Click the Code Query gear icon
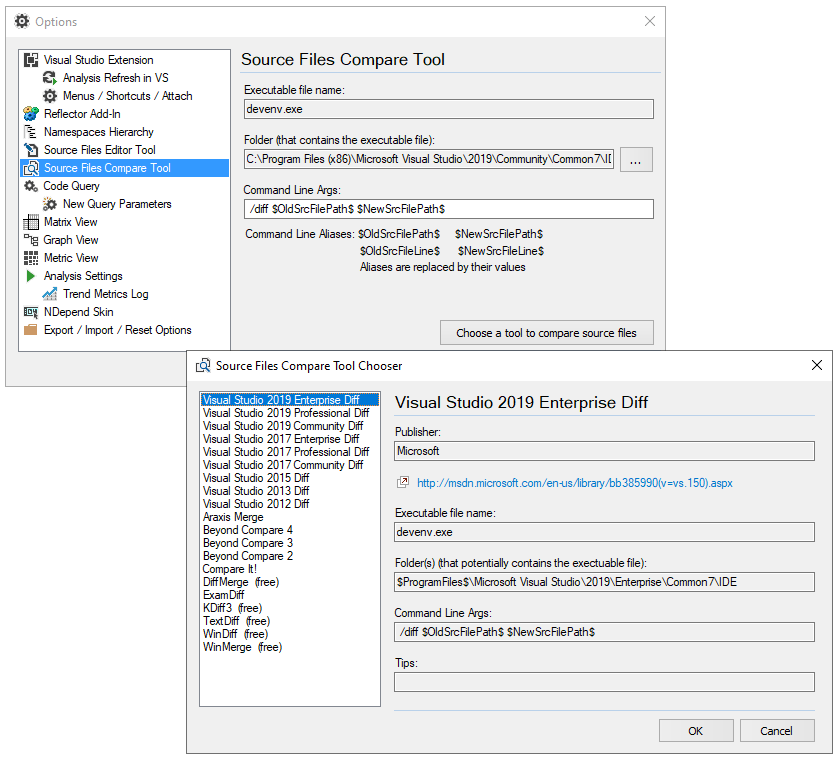This screenshot has width=836, height=763. [x=31, y=186]
